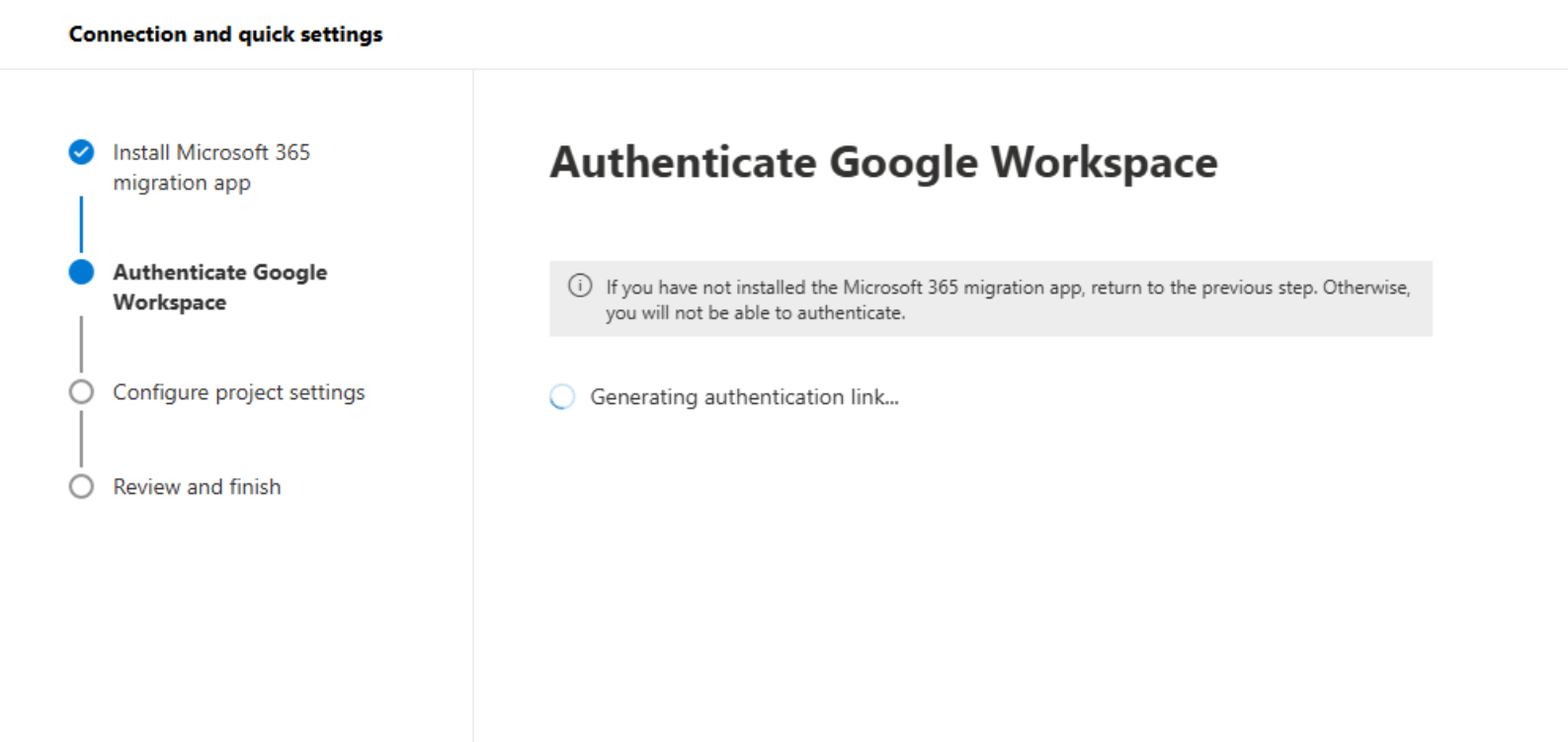Click the empty circle beside Configure project settings
The image size is (1568, 742).
point(81,392)
